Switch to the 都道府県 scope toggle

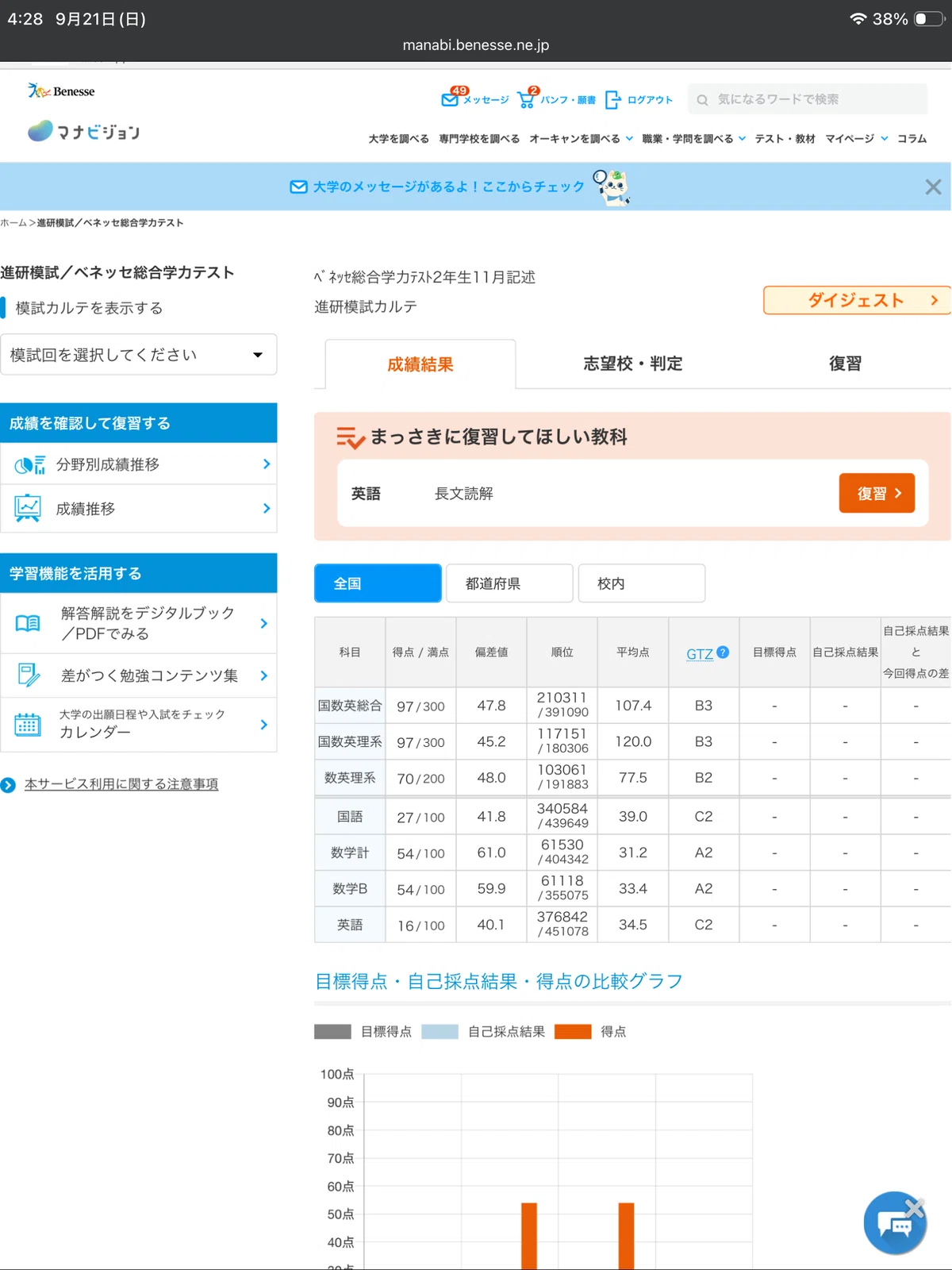pyautogui.click(x=509, y=583)
